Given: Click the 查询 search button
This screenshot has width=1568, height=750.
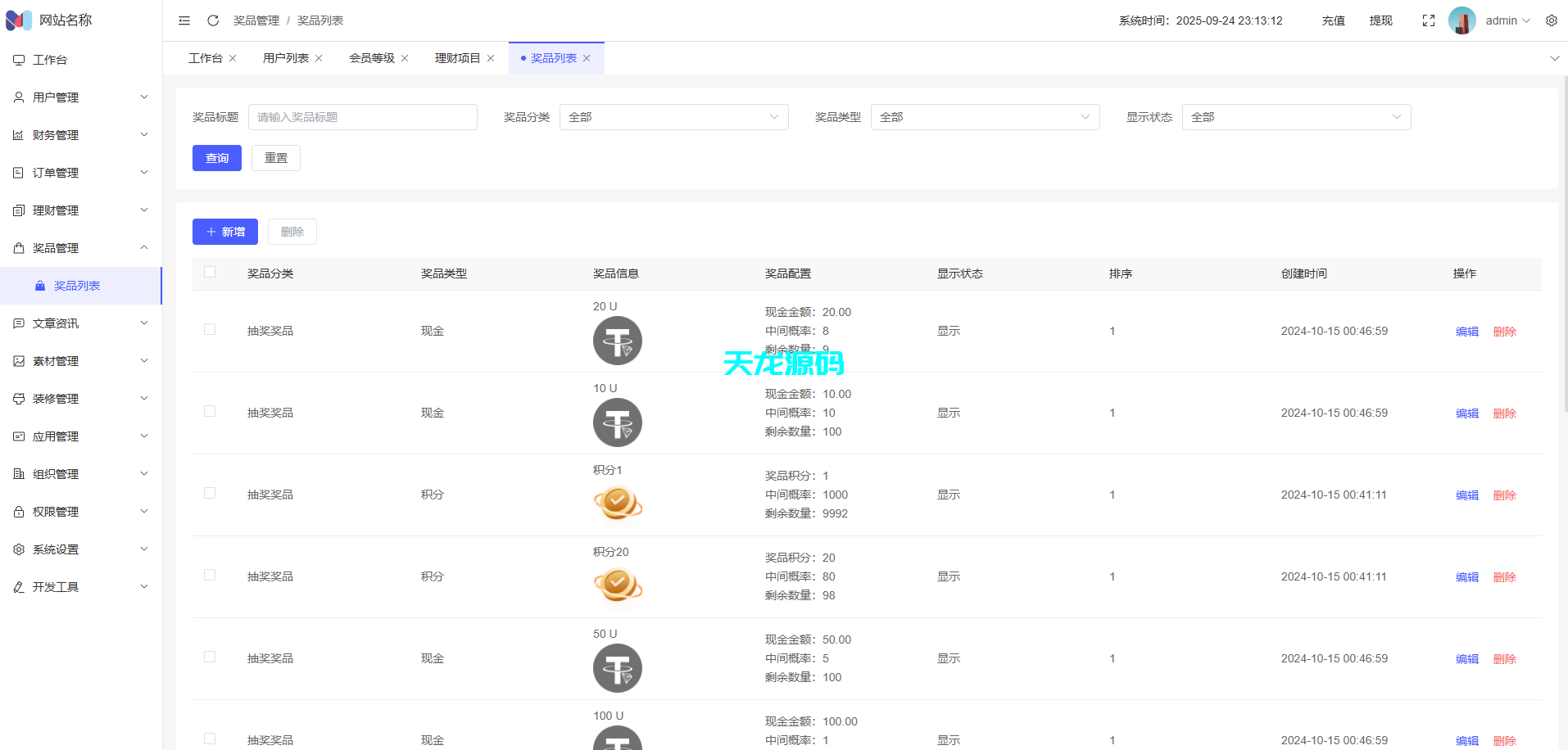Looking at the screenshot, I should click(x=216, y=157).
